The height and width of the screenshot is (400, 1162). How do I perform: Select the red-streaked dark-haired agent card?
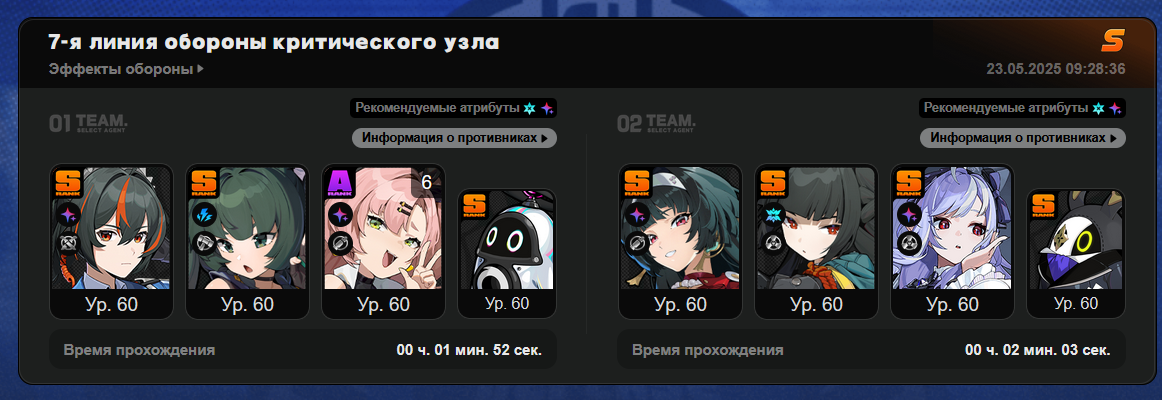point(111,241)
